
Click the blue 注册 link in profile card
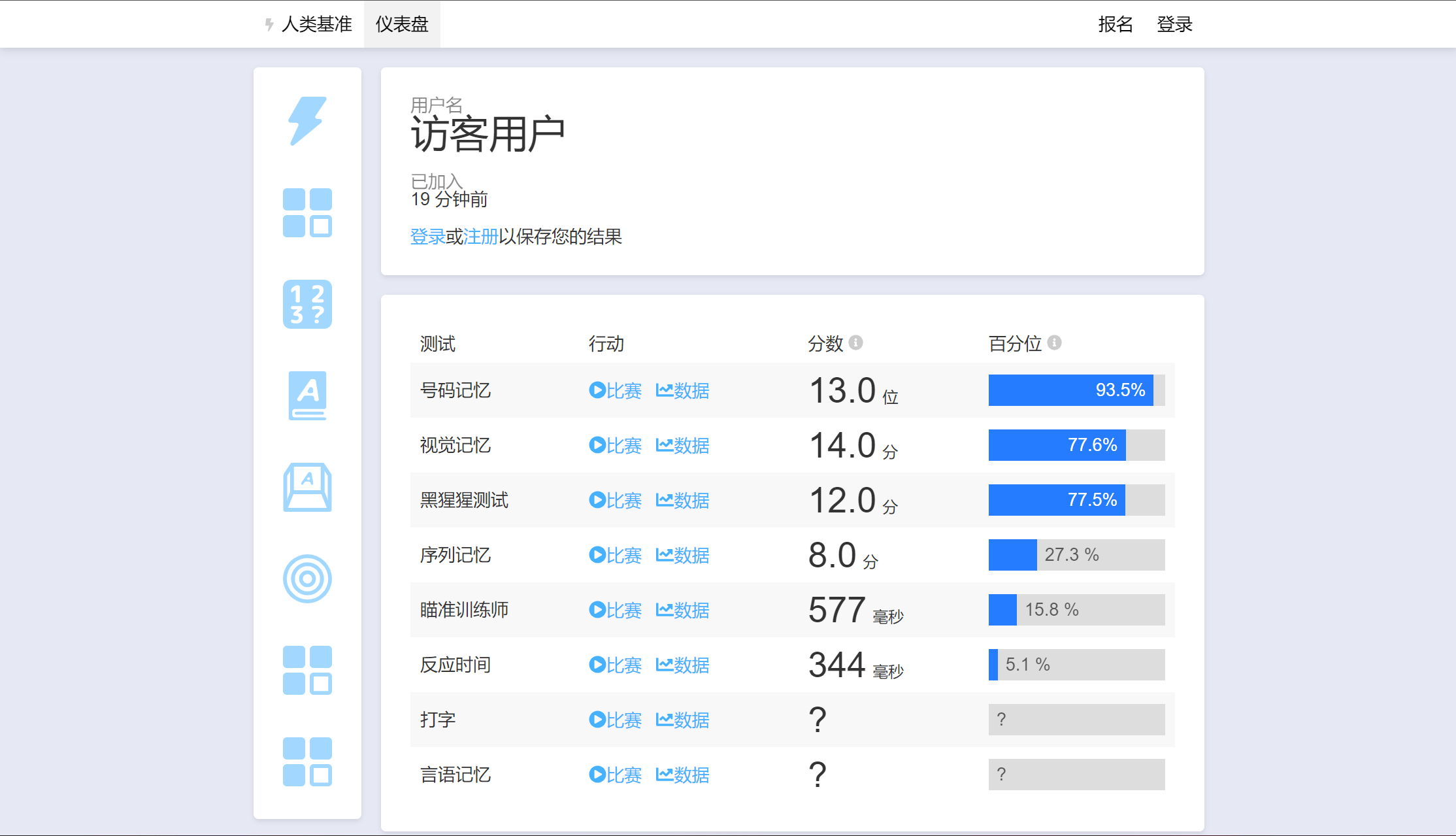(x=480, y=237)
